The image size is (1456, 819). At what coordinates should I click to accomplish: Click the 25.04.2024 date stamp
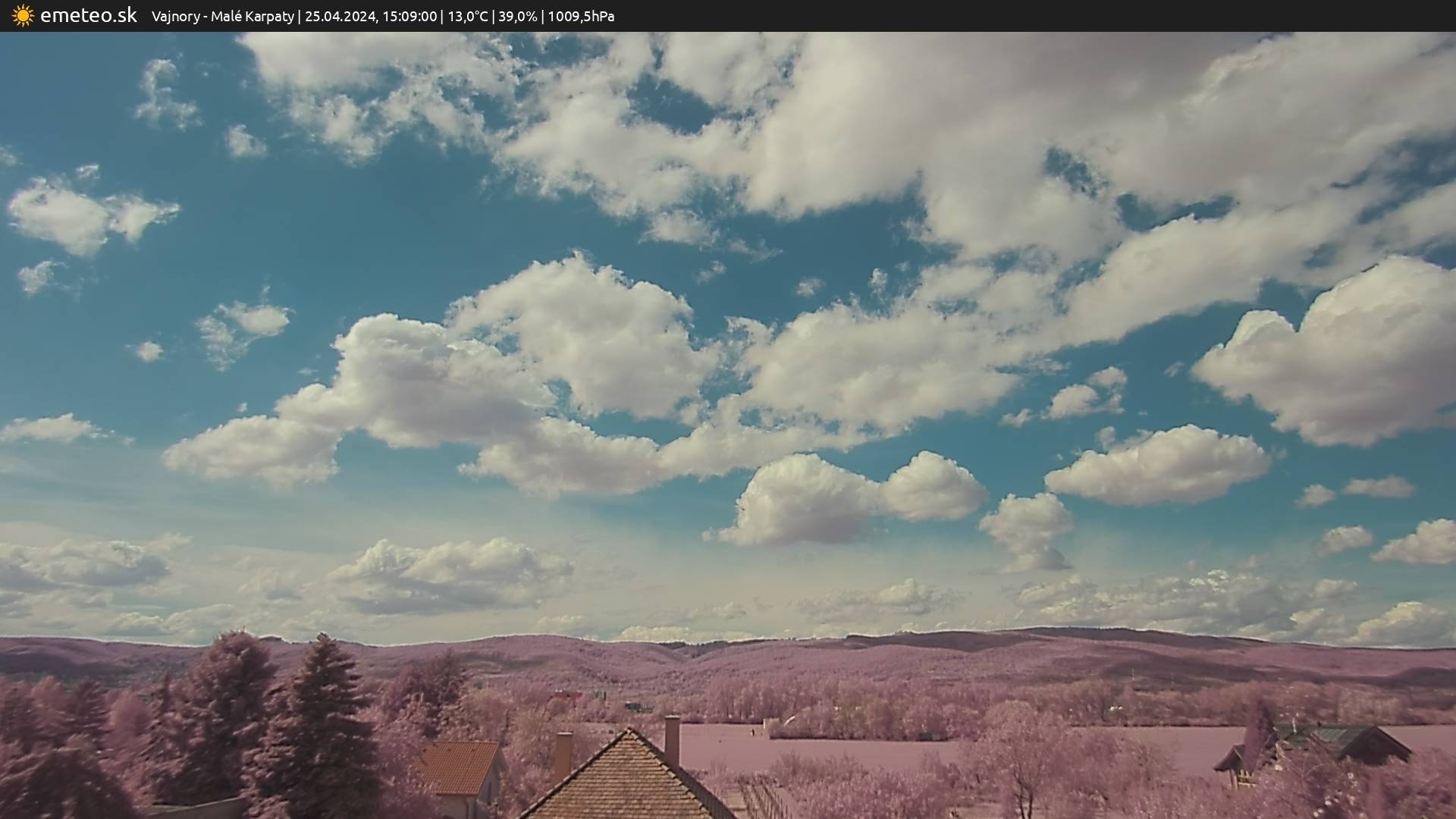click(340, 17)
